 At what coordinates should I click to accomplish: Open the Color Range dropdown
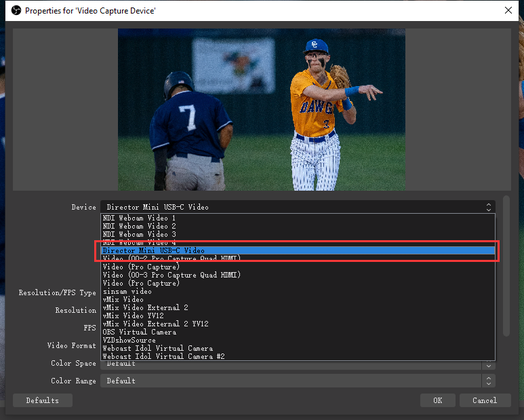tap(298, 381)
